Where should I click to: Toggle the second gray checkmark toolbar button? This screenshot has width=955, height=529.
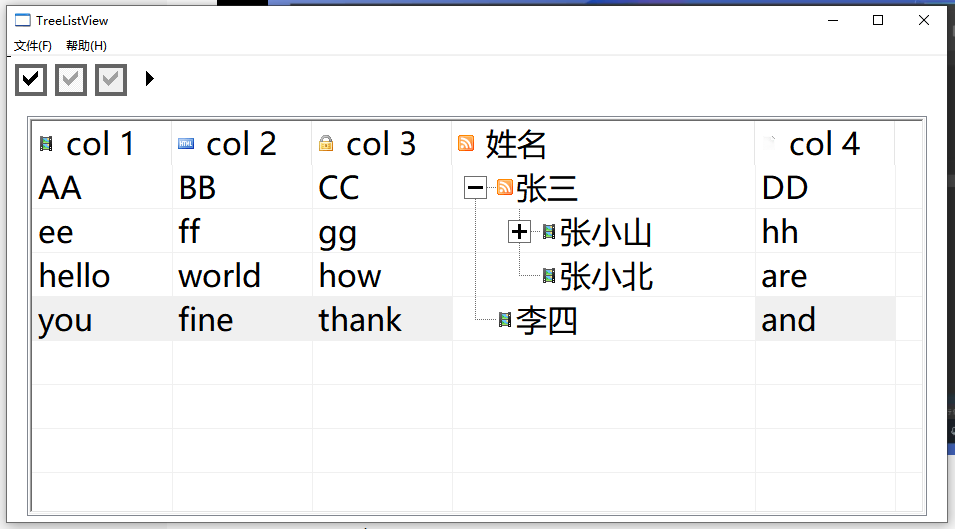point(71,79)
